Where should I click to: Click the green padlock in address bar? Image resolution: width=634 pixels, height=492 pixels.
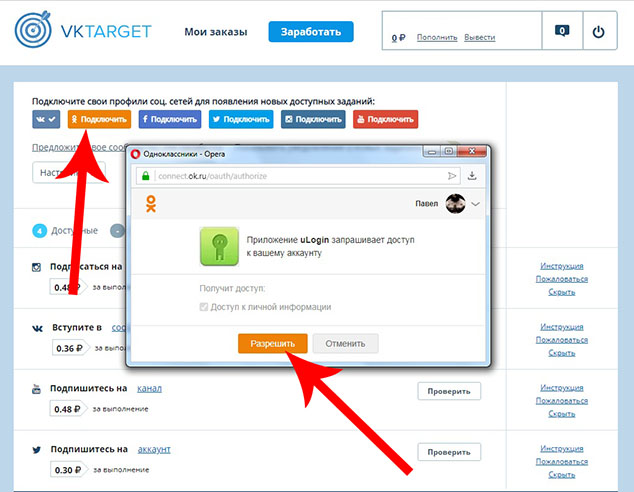146,176
